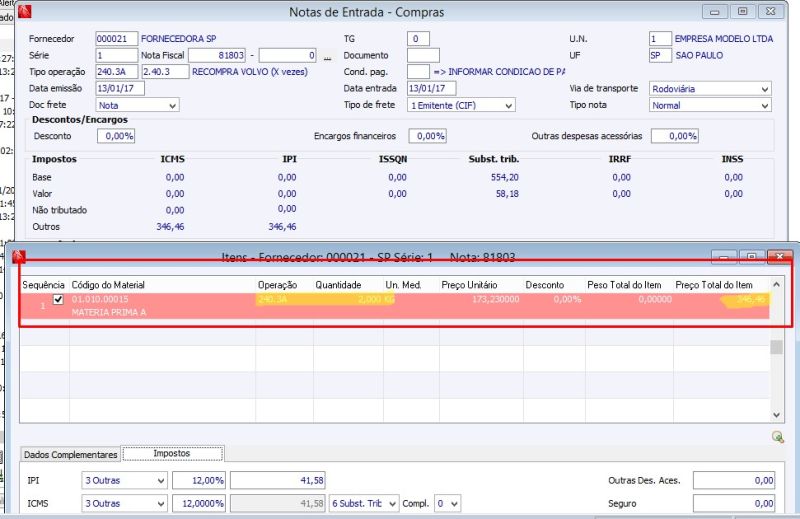Click the magnifier search icon below the items grid
The height and width of the screenshot is (519, 800).
777,436
